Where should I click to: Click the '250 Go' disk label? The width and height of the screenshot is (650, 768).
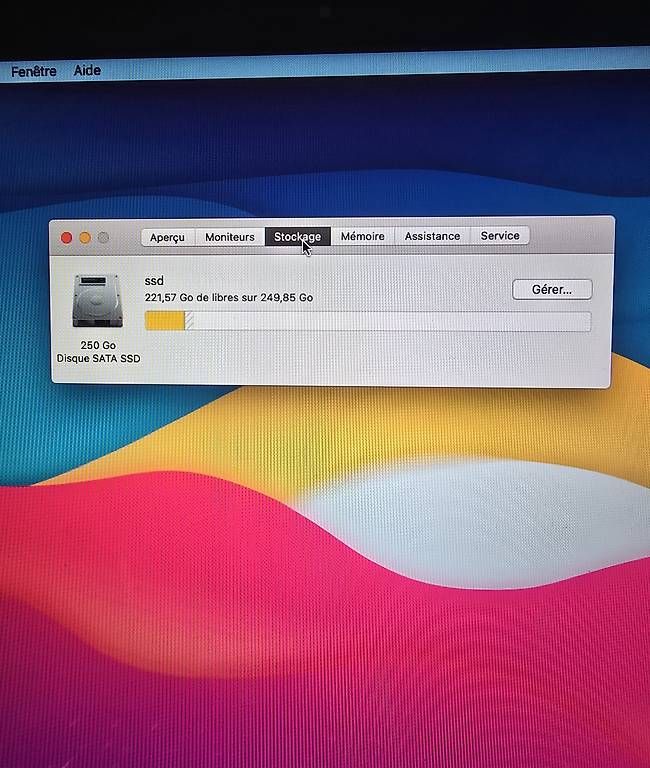click(x=98, y=345)
